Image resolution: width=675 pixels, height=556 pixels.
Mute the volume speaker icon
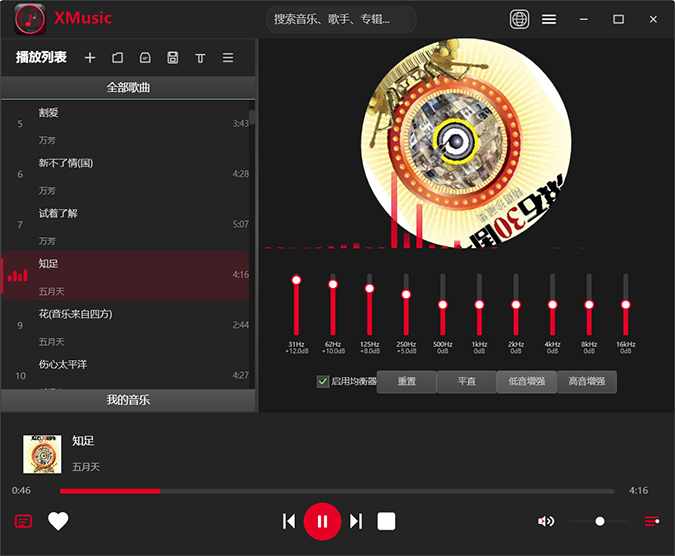pyautogui.click(x=546, y=521)
